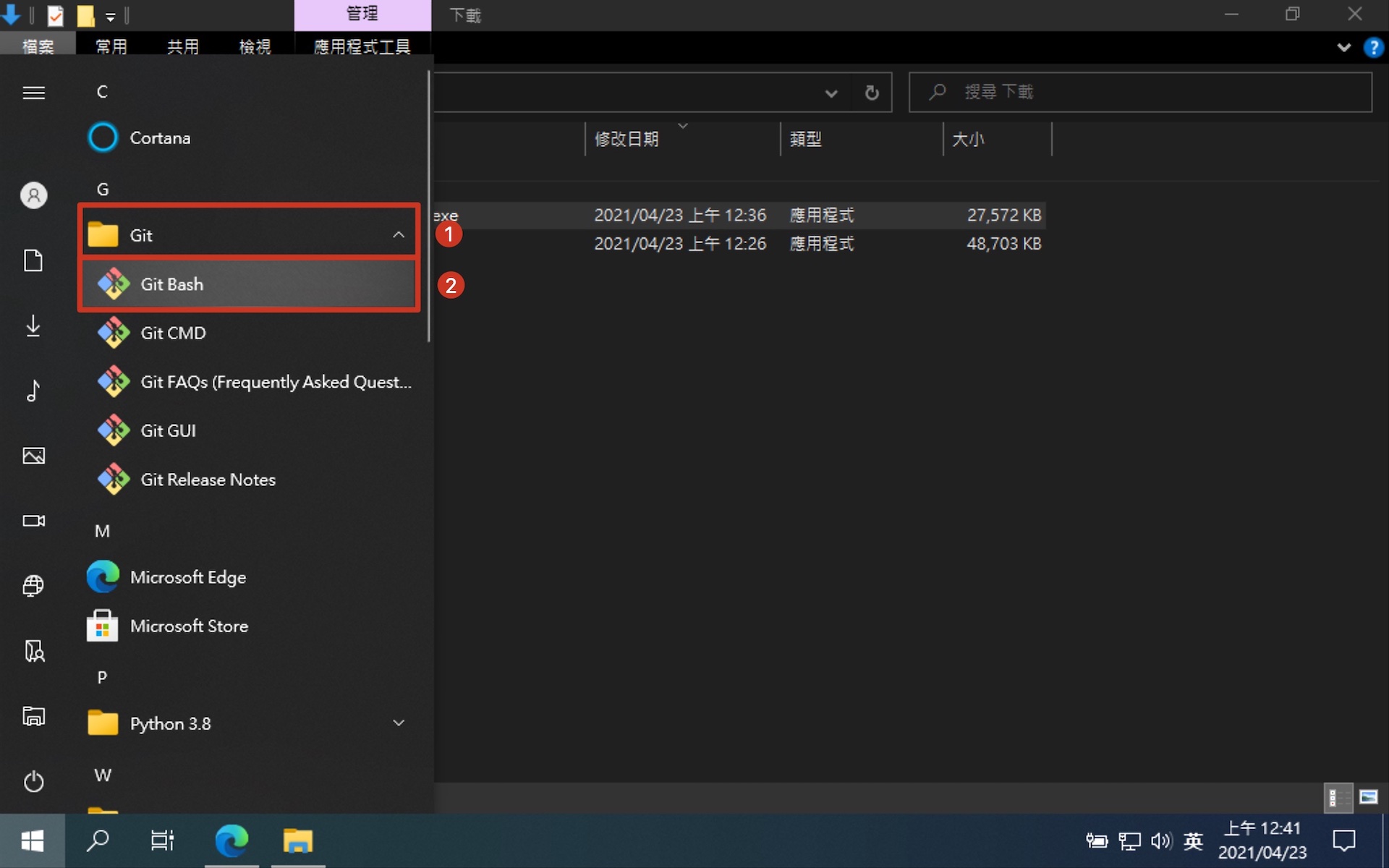Click the Start menu hamburger expand icon

[33, 93]
